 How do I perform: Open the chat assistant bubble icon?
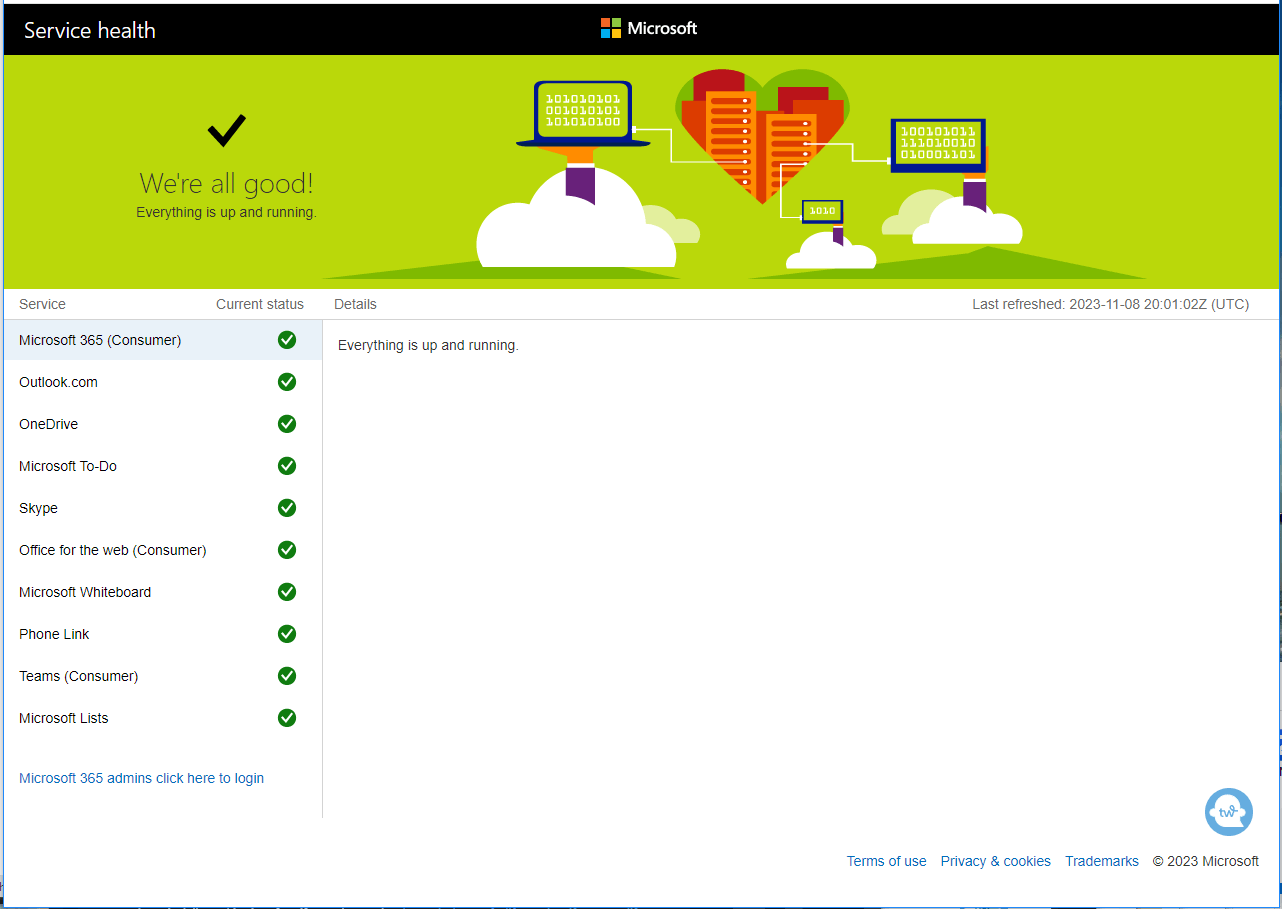point(1229,812)
